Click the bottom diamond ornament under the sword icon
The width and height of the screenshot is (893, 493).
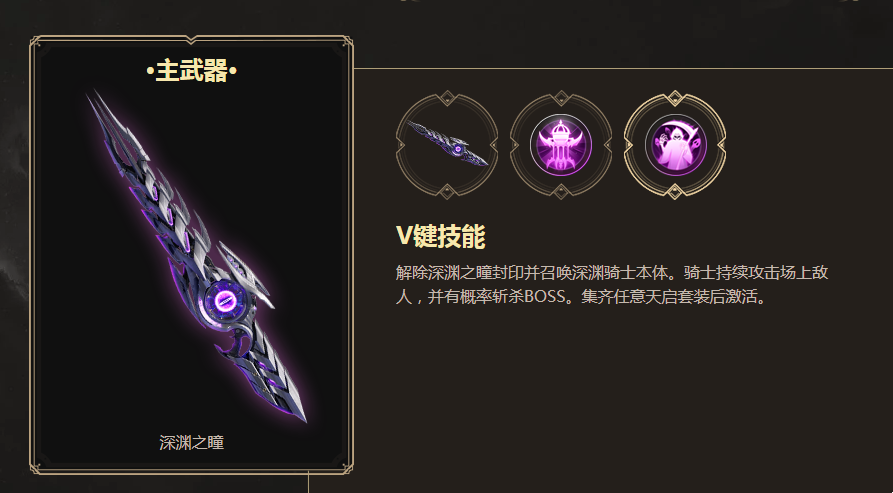click(x=447, y=191)
